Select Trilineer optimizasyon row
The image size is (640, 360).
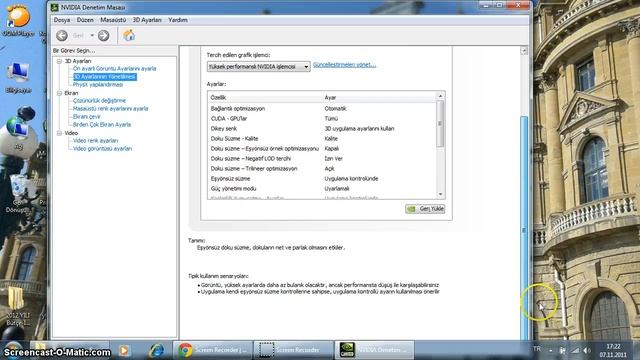tap(322, 169)
